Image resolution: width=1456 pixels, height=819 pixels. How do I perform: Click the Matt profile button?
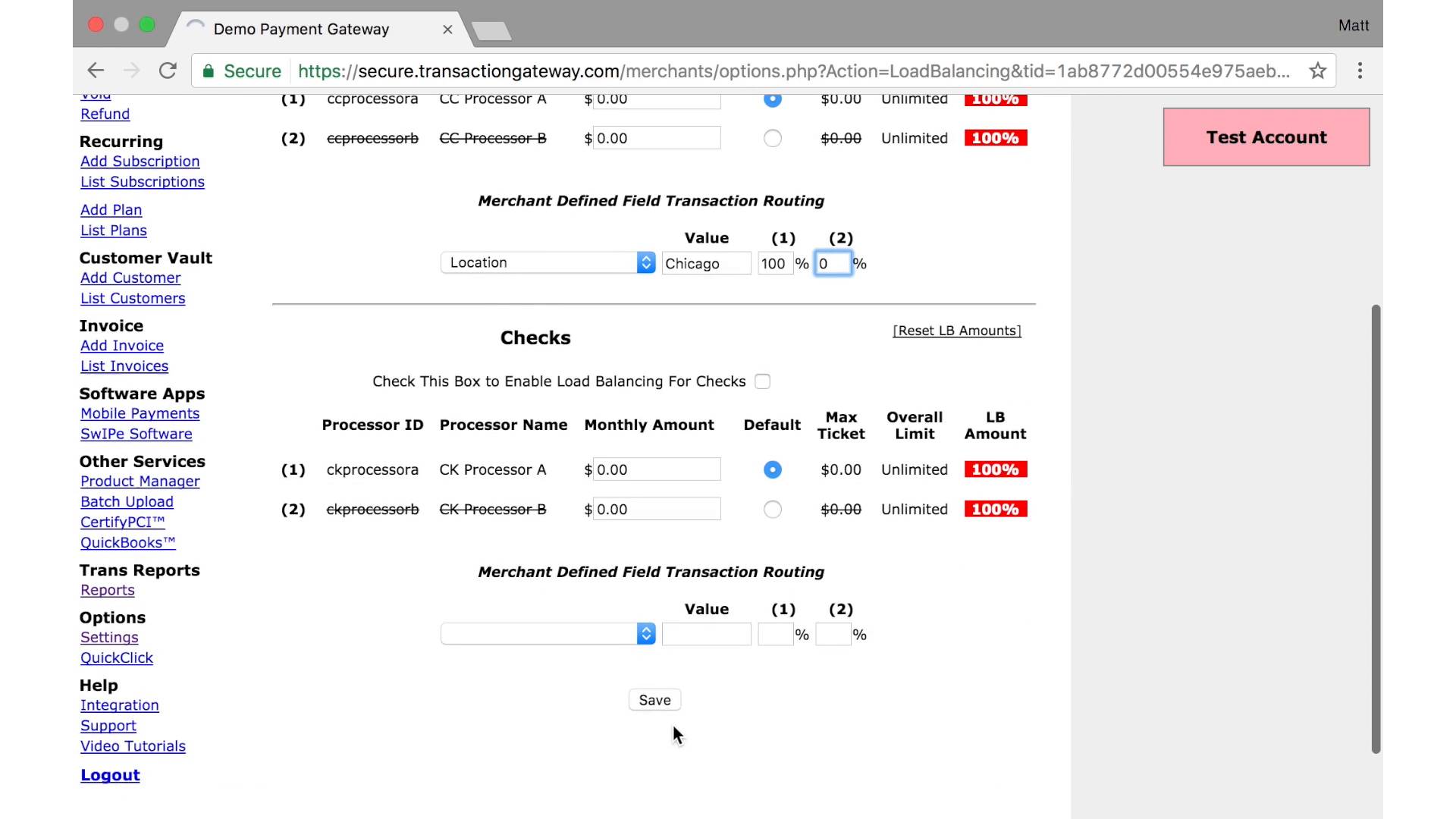1353,26
